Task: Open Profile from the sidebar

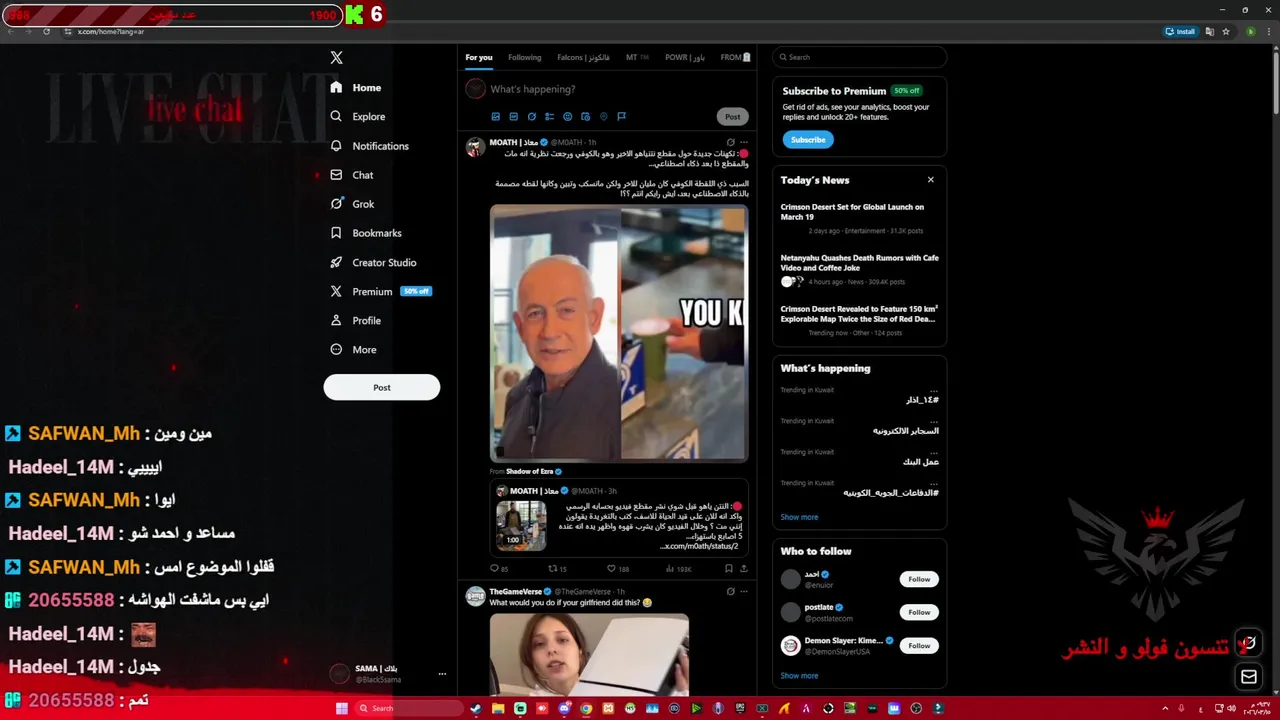Action: coord(356,320)
